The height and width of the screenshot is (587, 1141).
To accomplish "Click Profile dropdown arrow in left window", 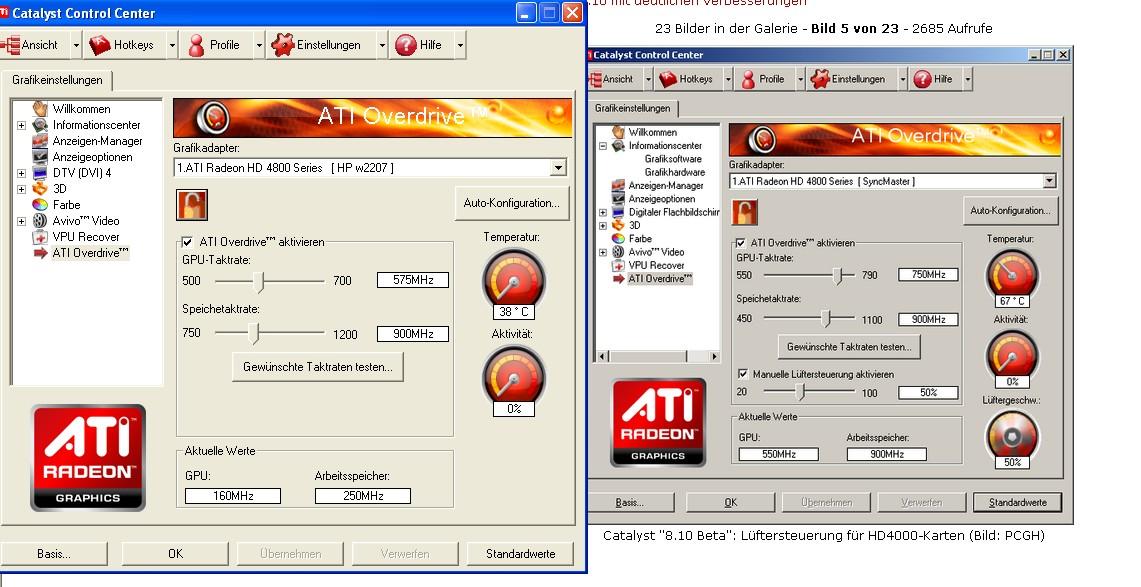I will coord(259,45).
